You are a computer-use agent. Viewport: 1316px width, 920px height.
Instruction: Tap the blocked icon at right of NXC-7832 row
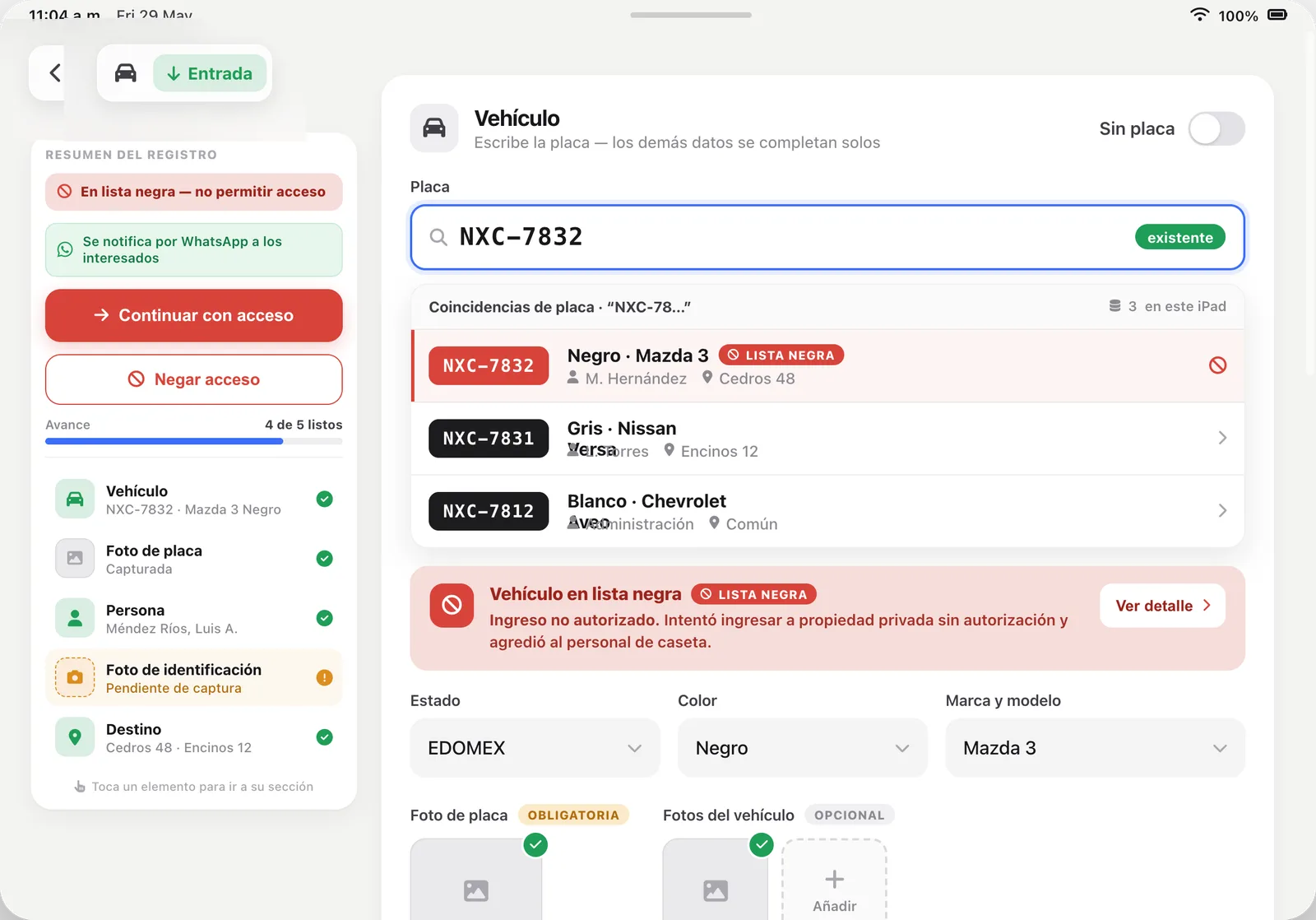(1218, 365)
